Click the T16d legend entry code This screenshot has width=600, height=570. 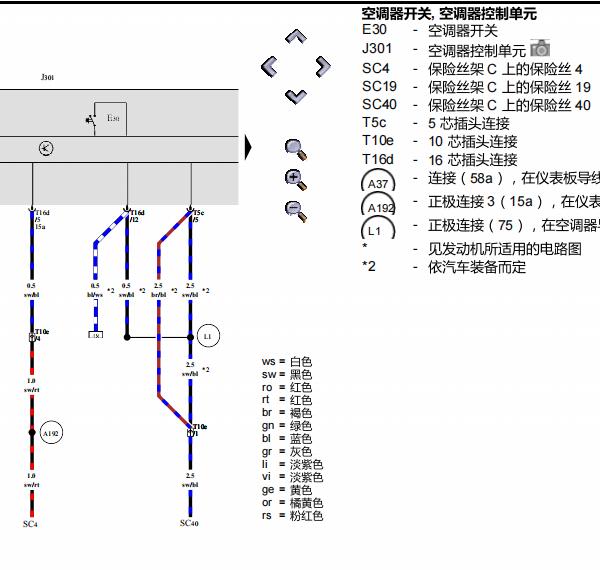click(378, 159)
